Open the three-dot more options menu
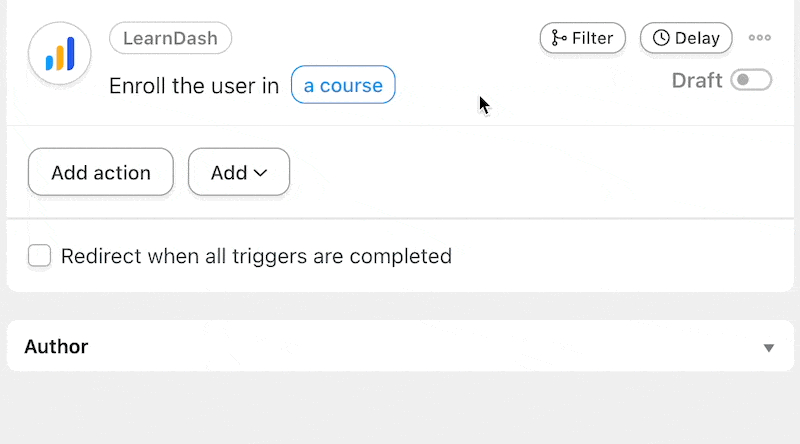800x444 pixels. point(760,38)
